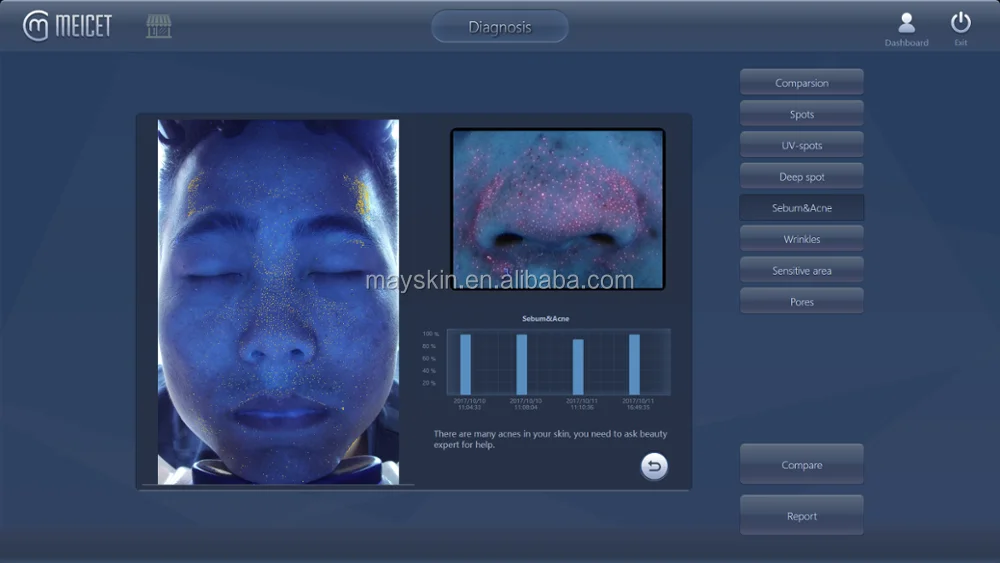Screen dimensions: 1000x563
Task: Select the Deep spot analysis option
Action: click(802, 176)
